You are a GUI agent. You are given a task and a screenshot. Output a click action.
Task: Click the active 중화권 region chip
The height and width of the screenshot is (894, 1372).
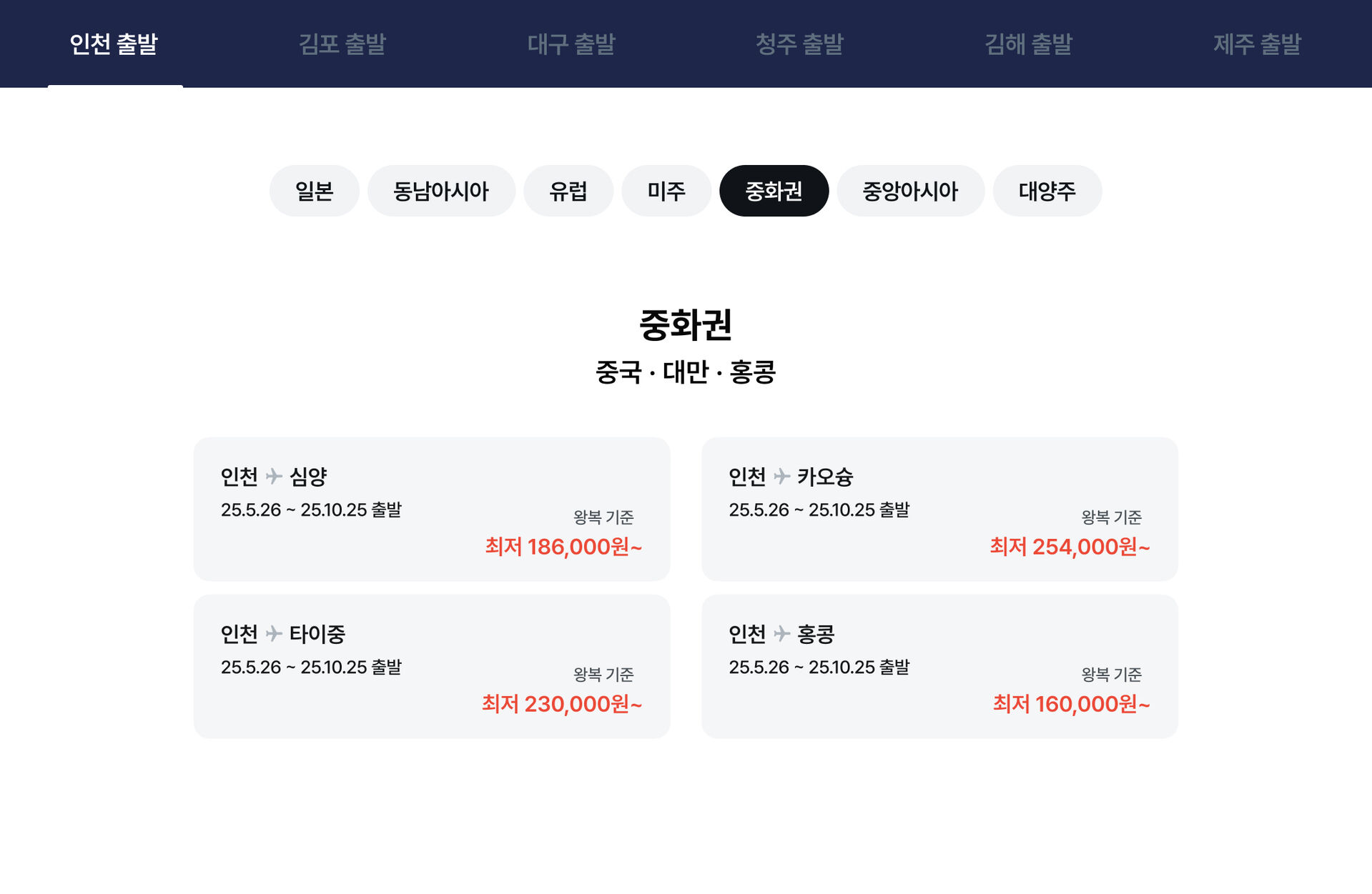pyautogui.click(x=774, y=191)
